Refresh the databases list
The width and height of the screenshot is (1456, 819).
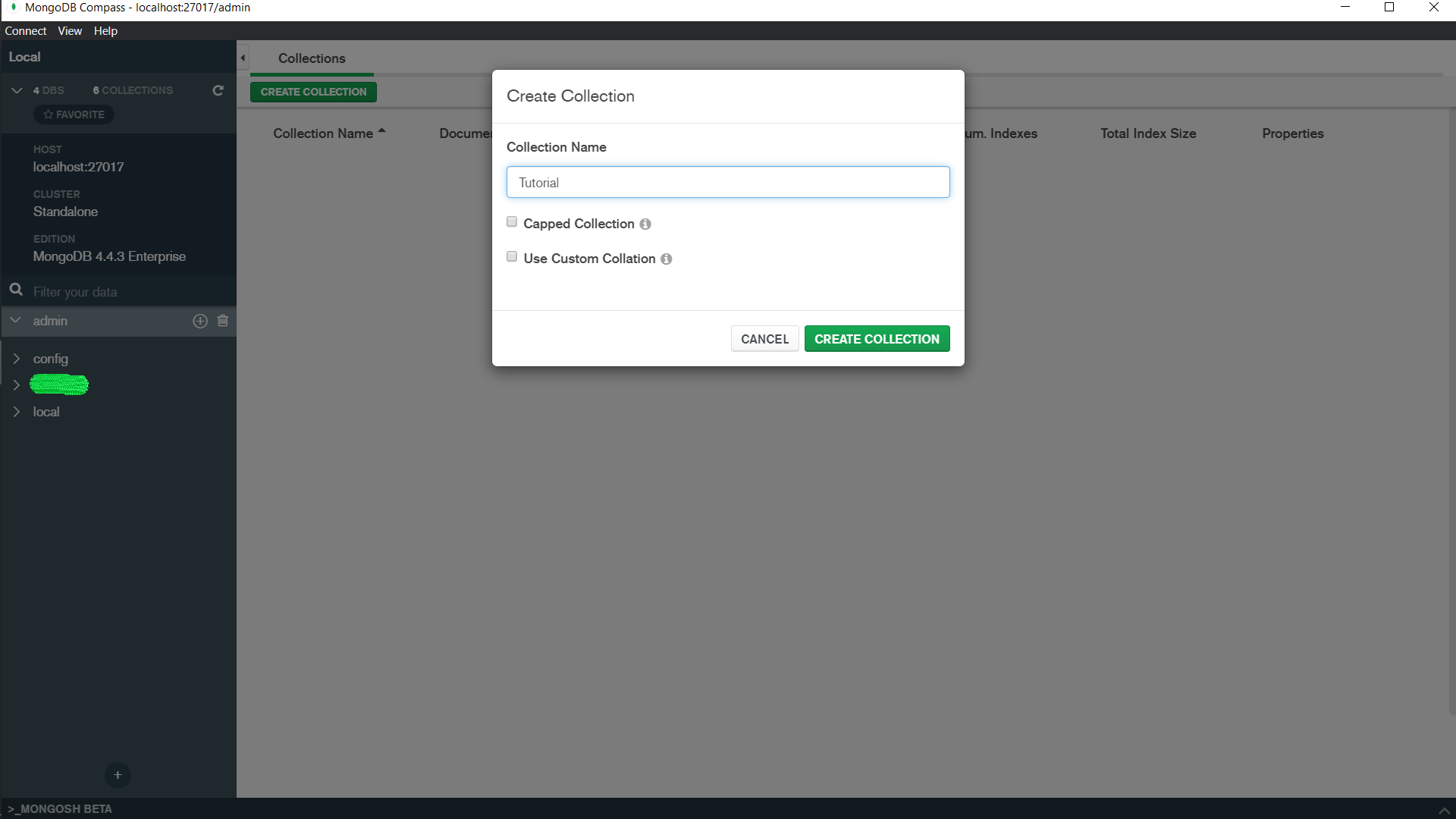click(218, 90)
